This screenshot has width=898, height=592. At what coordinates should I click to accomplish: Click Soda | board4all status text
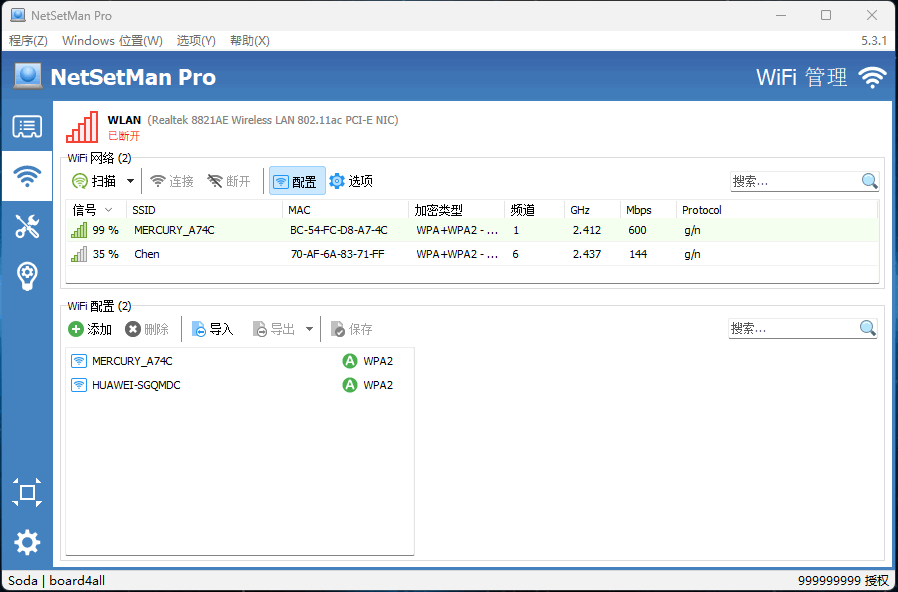tap(57, 581)
